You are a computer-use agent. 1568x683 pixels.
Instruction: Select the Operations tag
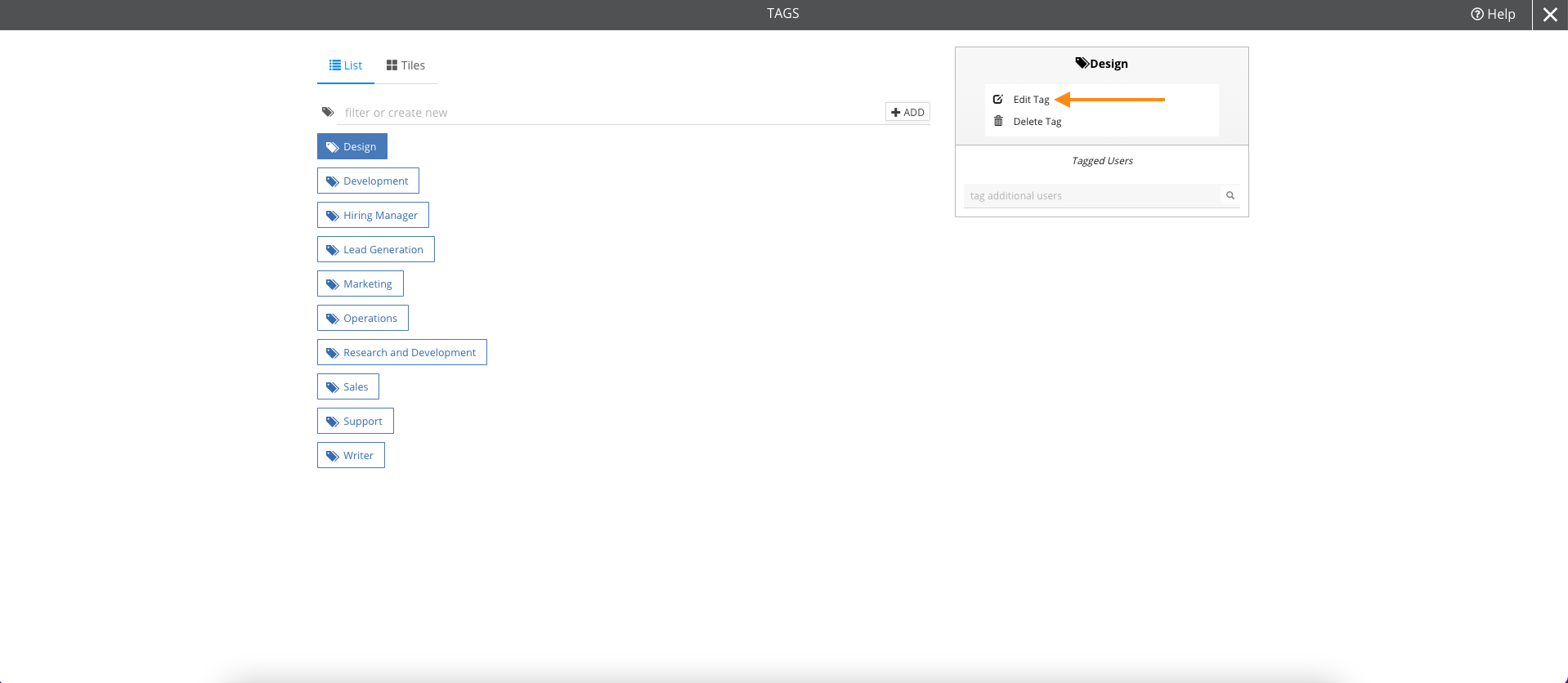(x=363, y=318)
